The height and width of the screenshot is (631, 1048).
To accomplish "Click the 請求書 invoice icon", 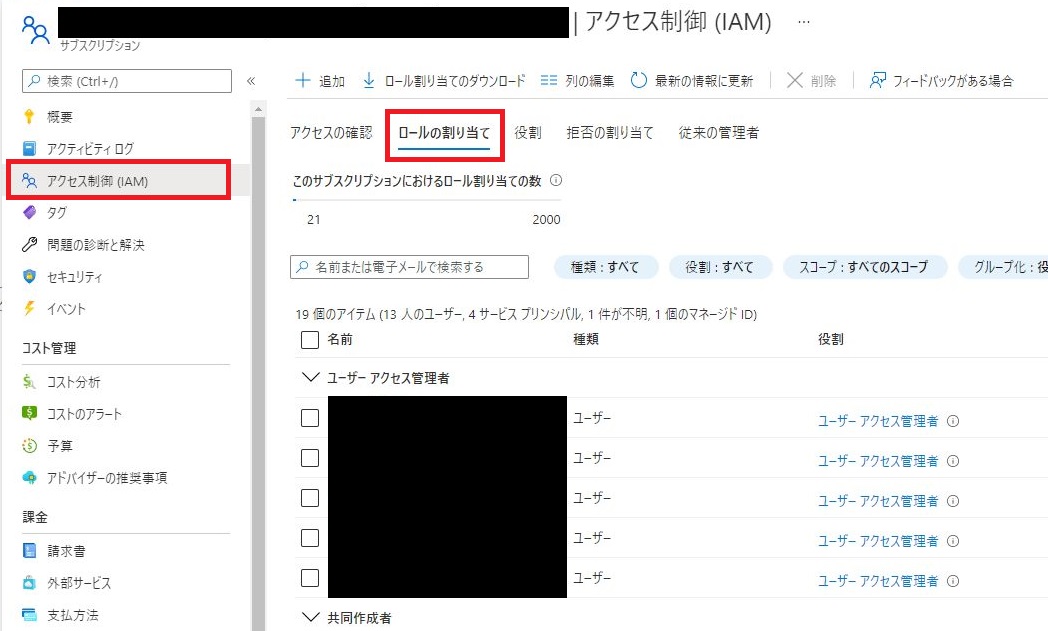I will point(29,551).
